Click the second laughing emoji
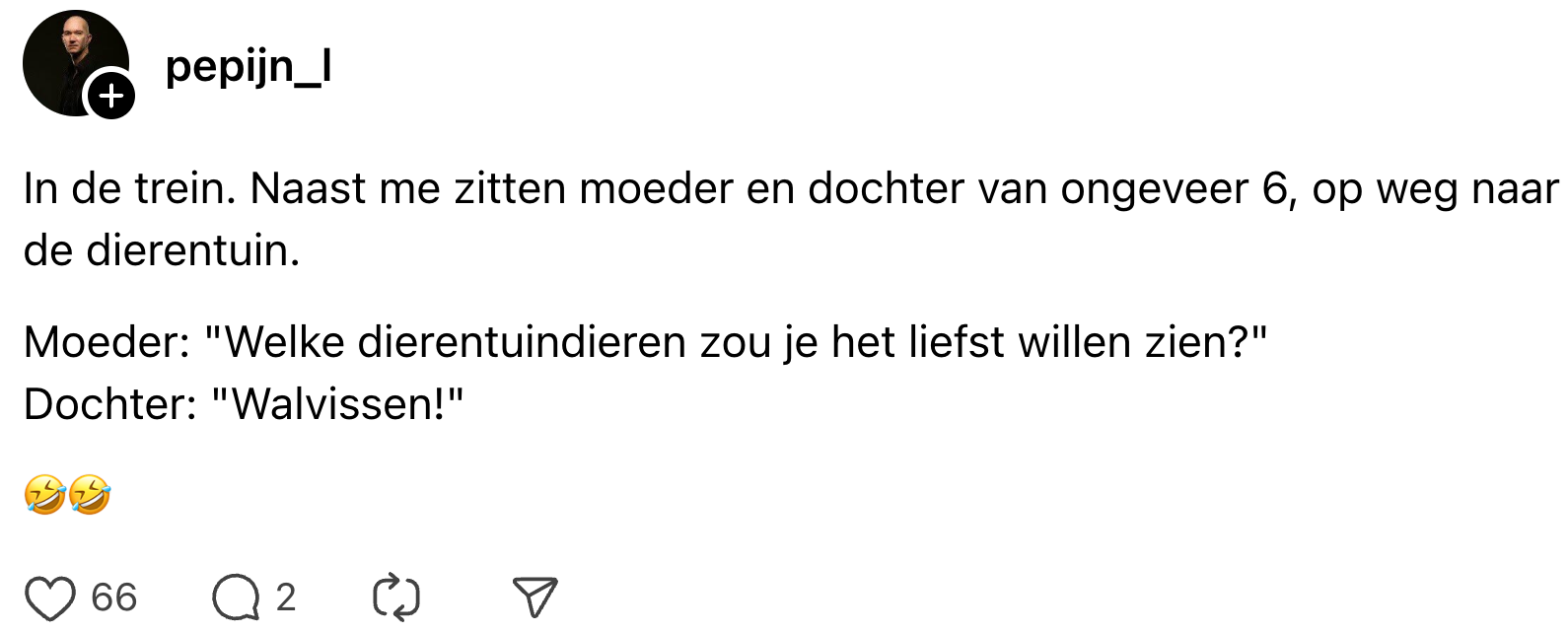The height and width of the screenshot is (633, 1568). 90,494
